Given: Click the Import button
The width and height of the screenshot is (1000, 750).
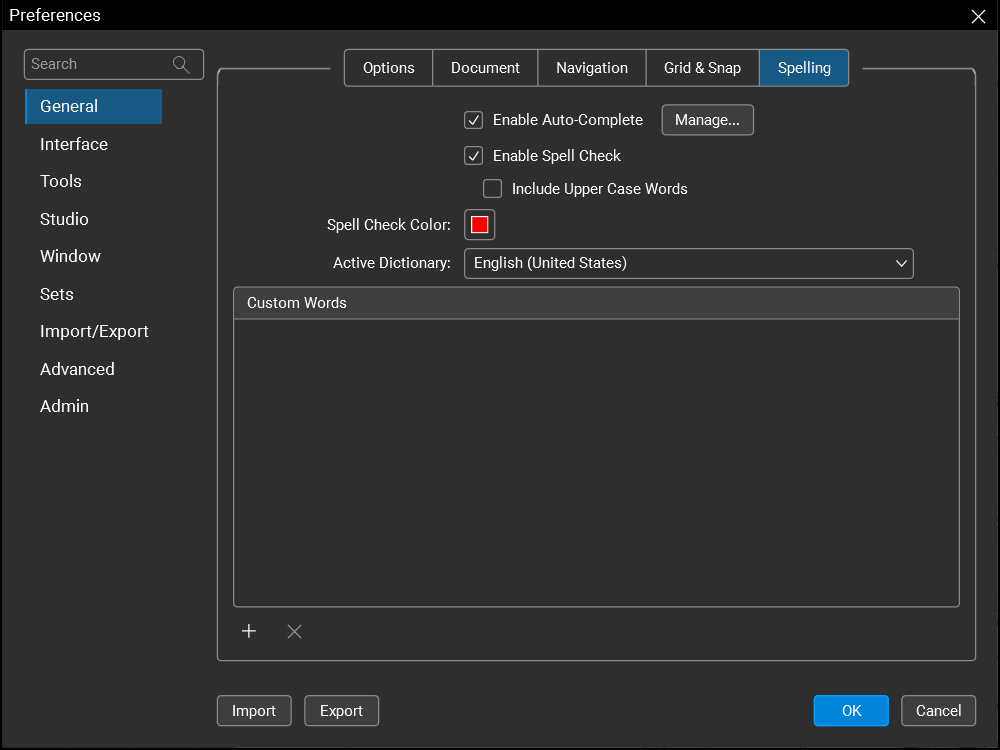Looking at the screenshot, I should 254,711.
